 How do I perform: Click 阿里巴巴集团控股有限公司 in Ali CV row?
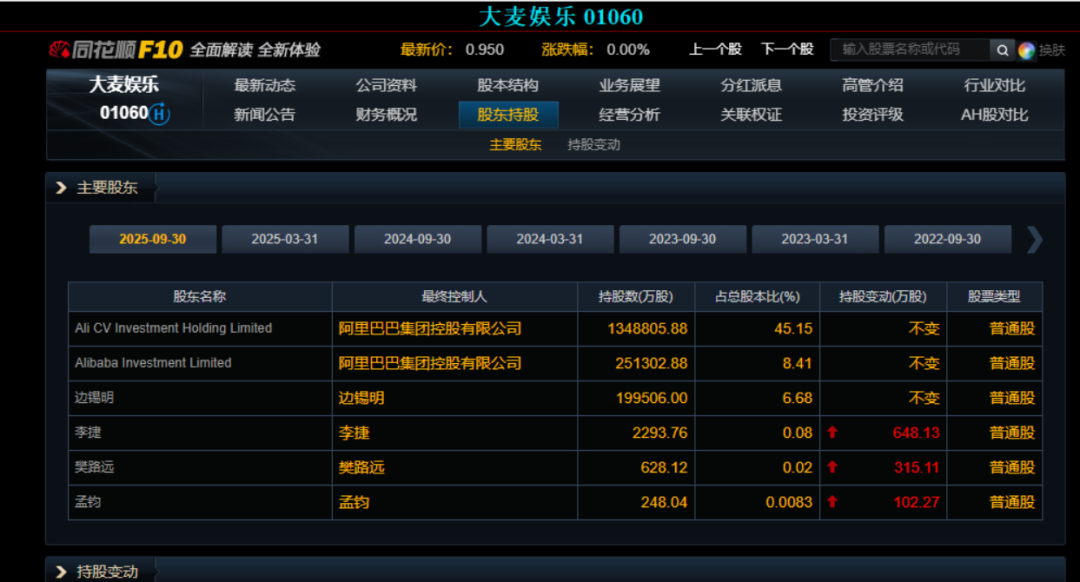pos(430,329)
